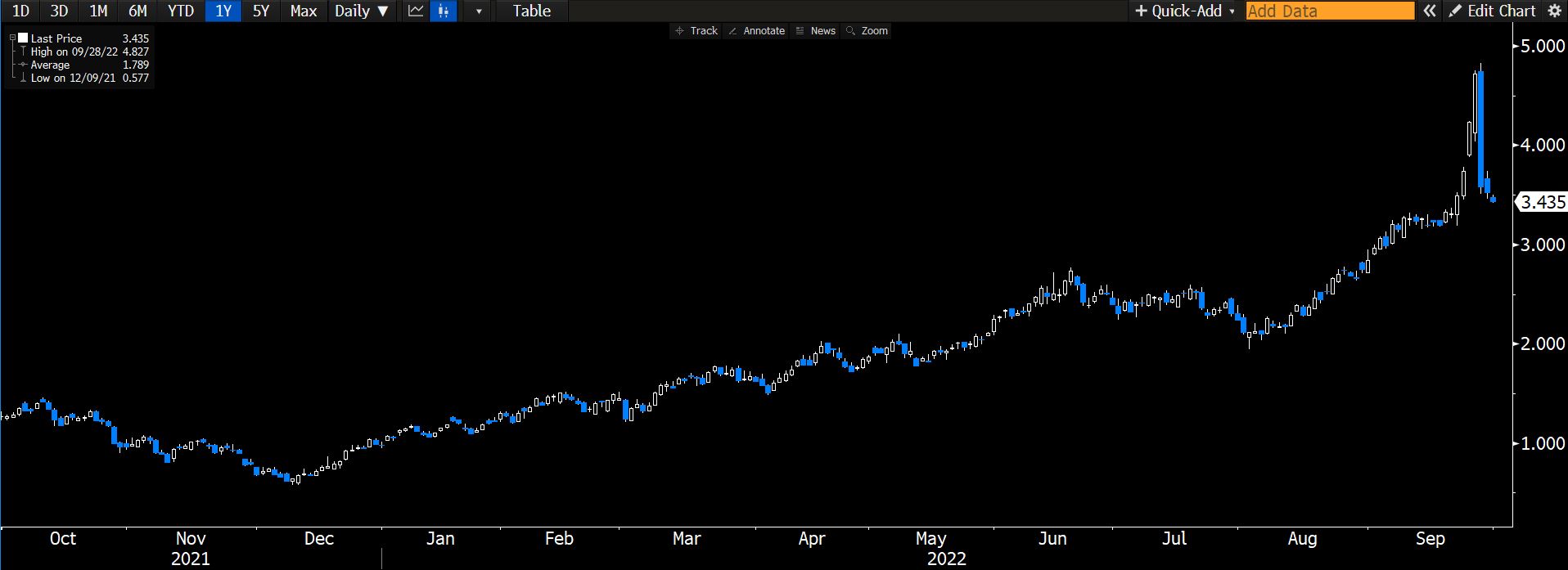Expand the chart type dropdown arrow

479,11
